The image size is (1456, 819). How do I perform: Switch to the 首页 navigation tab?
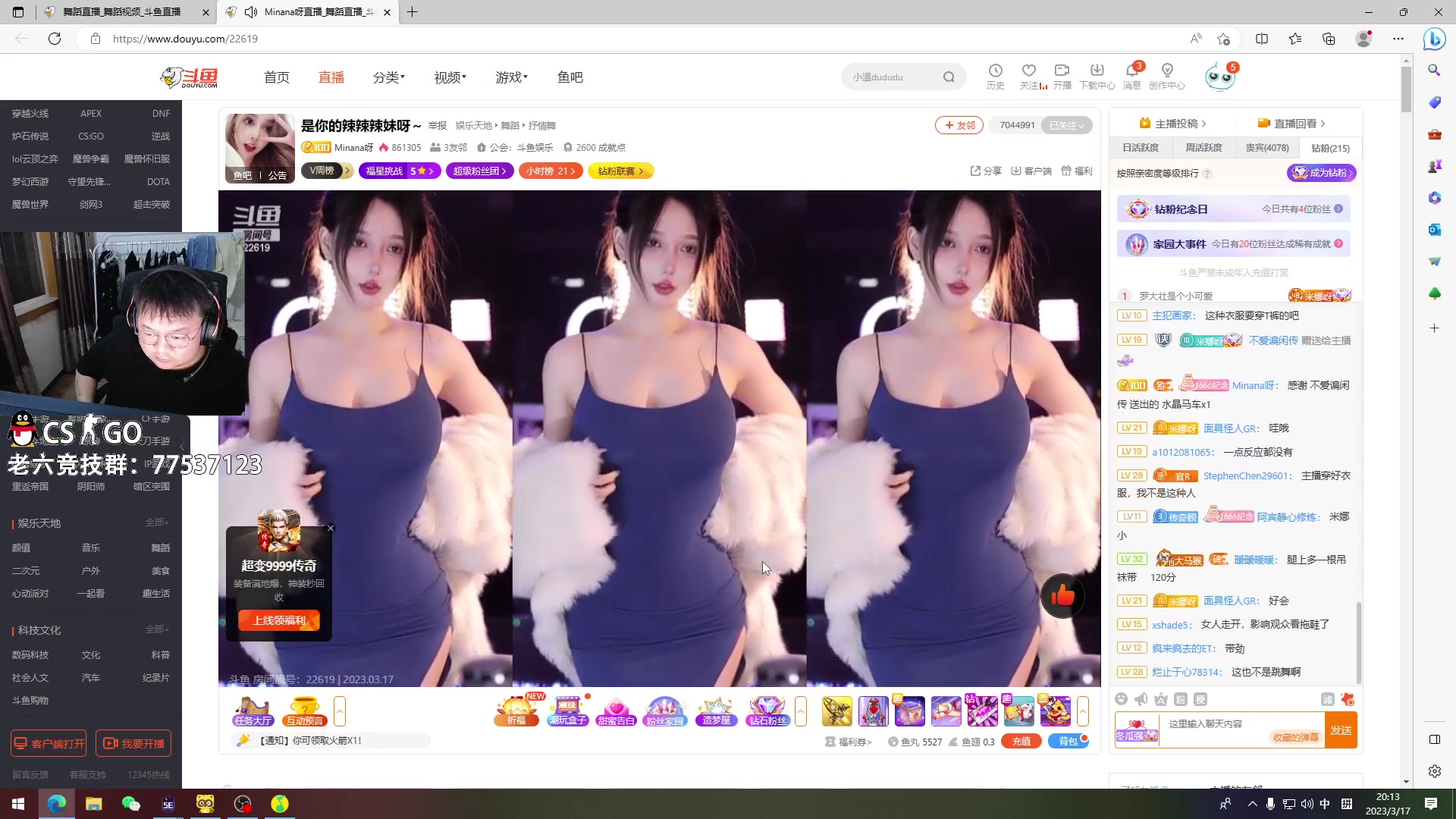coord(276,77)
